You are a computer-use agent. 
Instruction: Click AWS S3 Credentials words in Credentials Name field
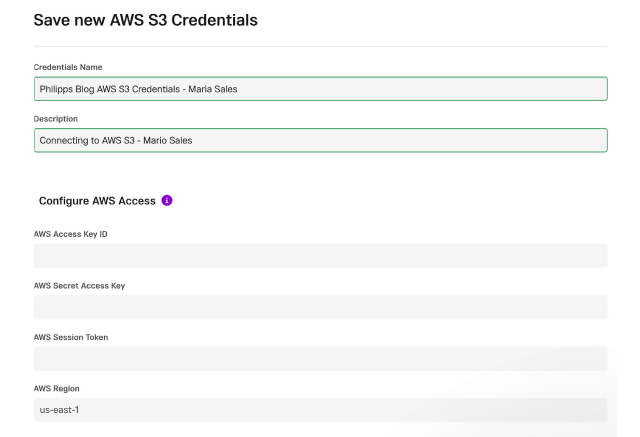(x=138, y=89)
